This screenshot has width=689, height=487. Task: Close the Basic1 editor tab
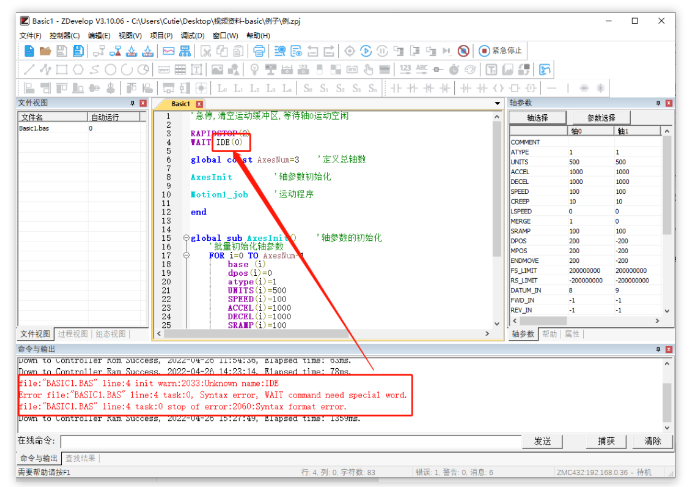tap(199, 104)
